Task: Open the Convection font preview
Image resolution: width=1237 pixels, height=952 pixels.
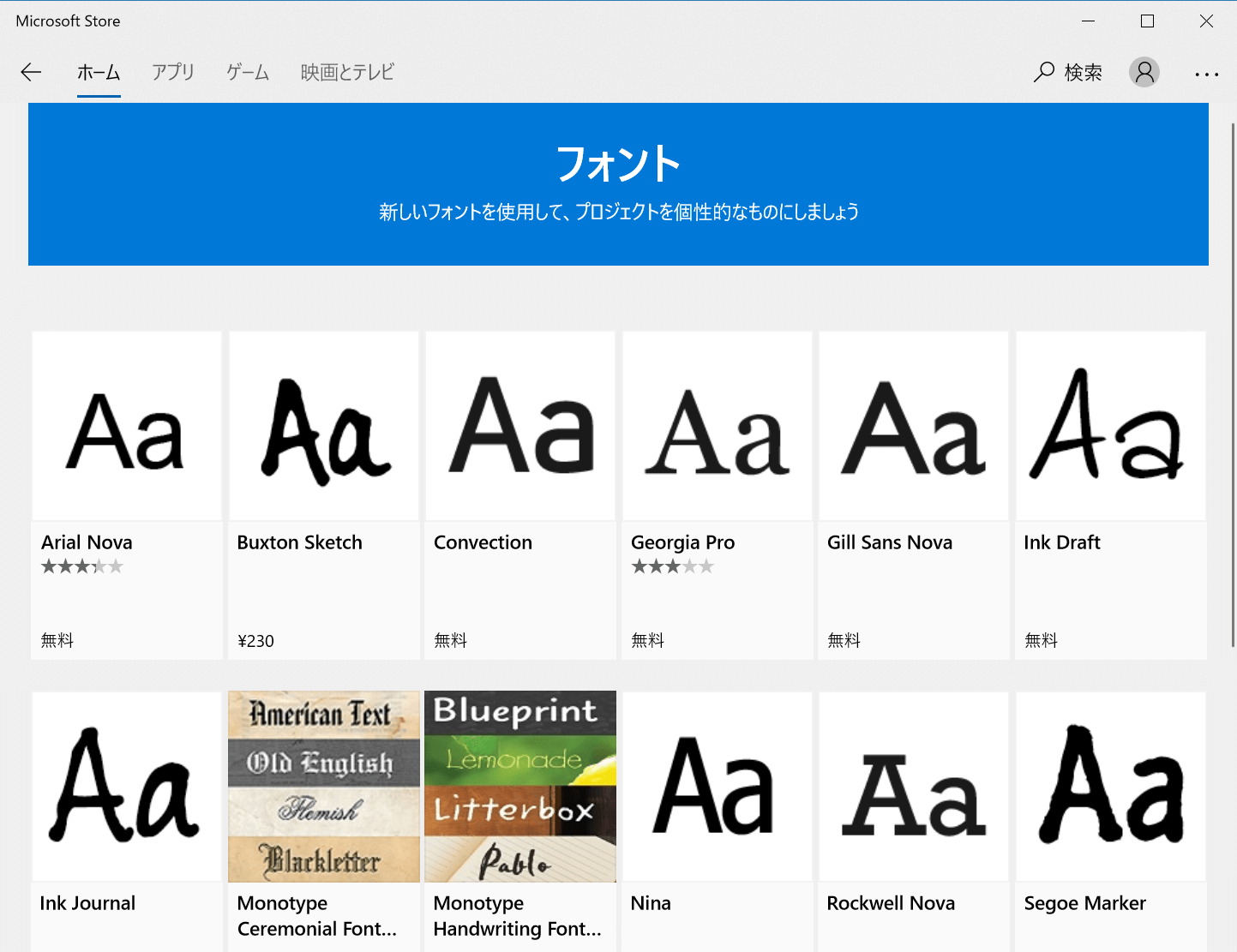Action: tap(520, 426)
